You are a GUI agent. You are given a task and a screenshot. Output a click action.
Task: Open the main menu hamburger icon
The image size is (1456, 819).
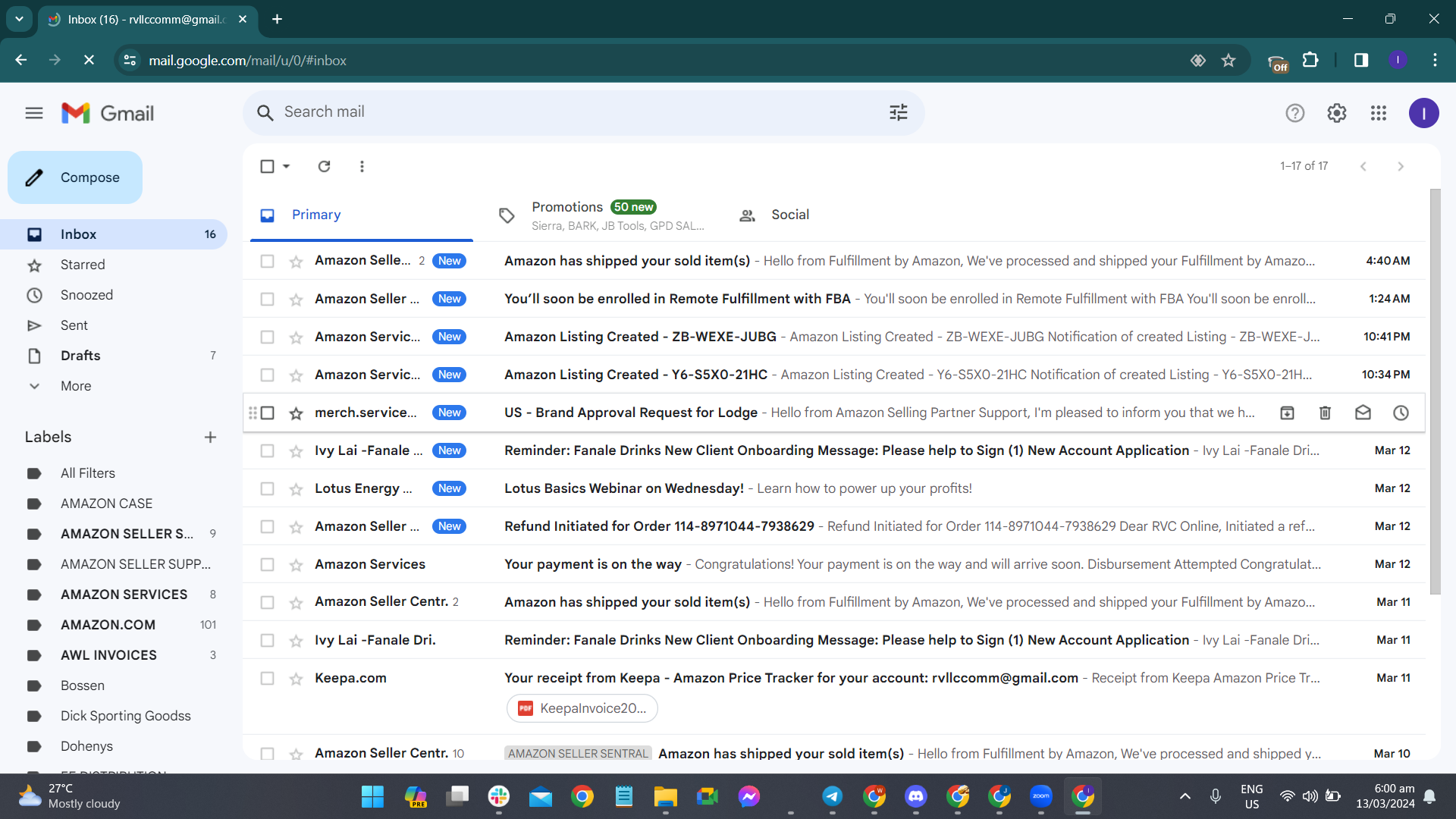[34, 113]
